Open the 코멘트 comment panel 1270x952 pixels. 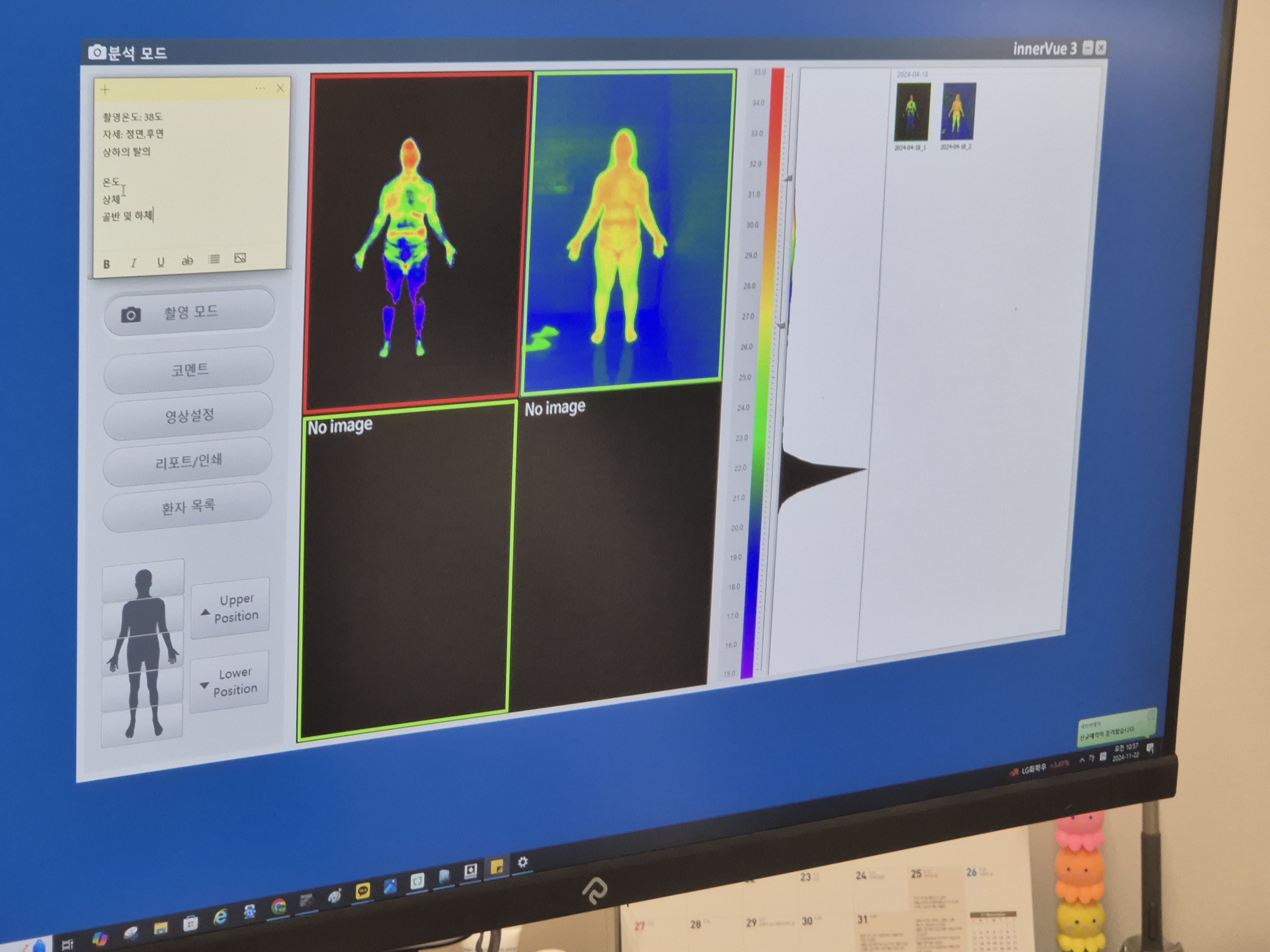click(189, 370)
